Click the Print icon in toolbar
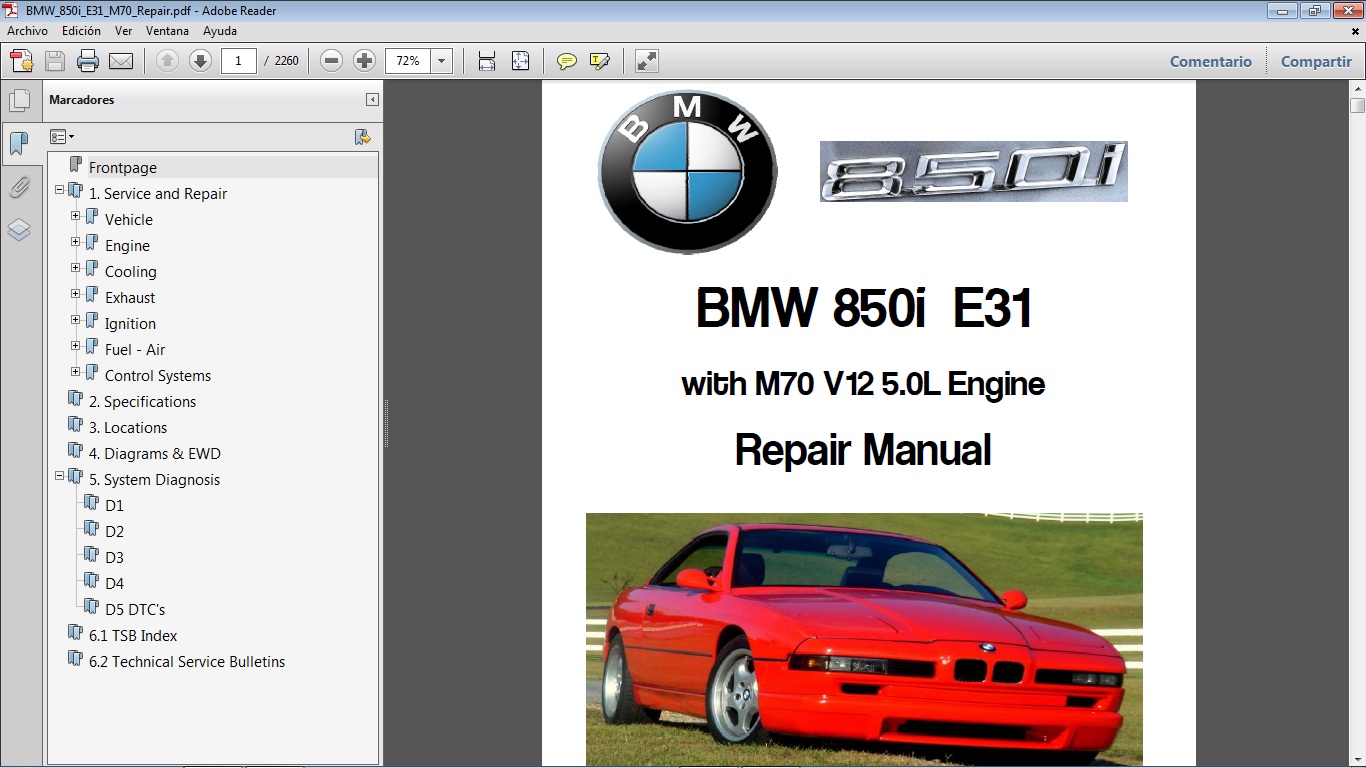The image size is (1366, 768). point(88,61)
